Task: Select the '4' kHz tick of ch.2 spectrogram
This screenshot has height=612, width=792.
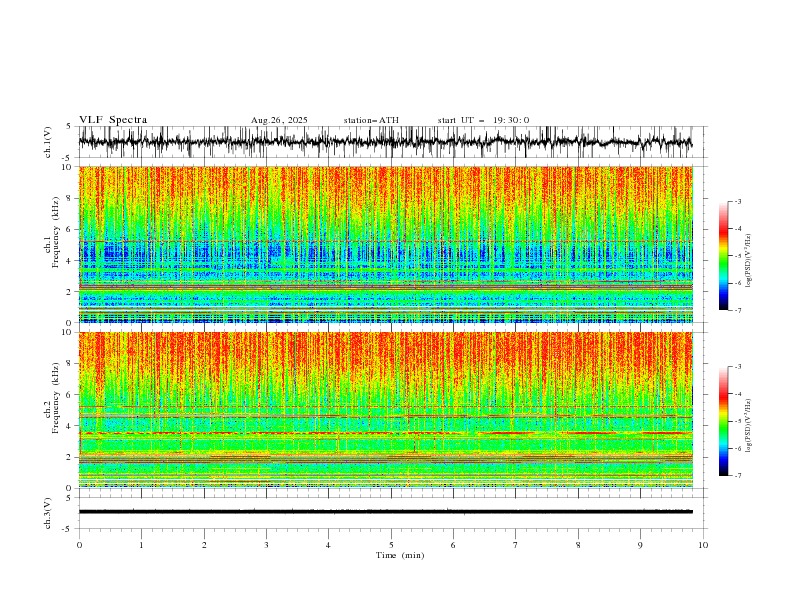Action: [69, 426]
